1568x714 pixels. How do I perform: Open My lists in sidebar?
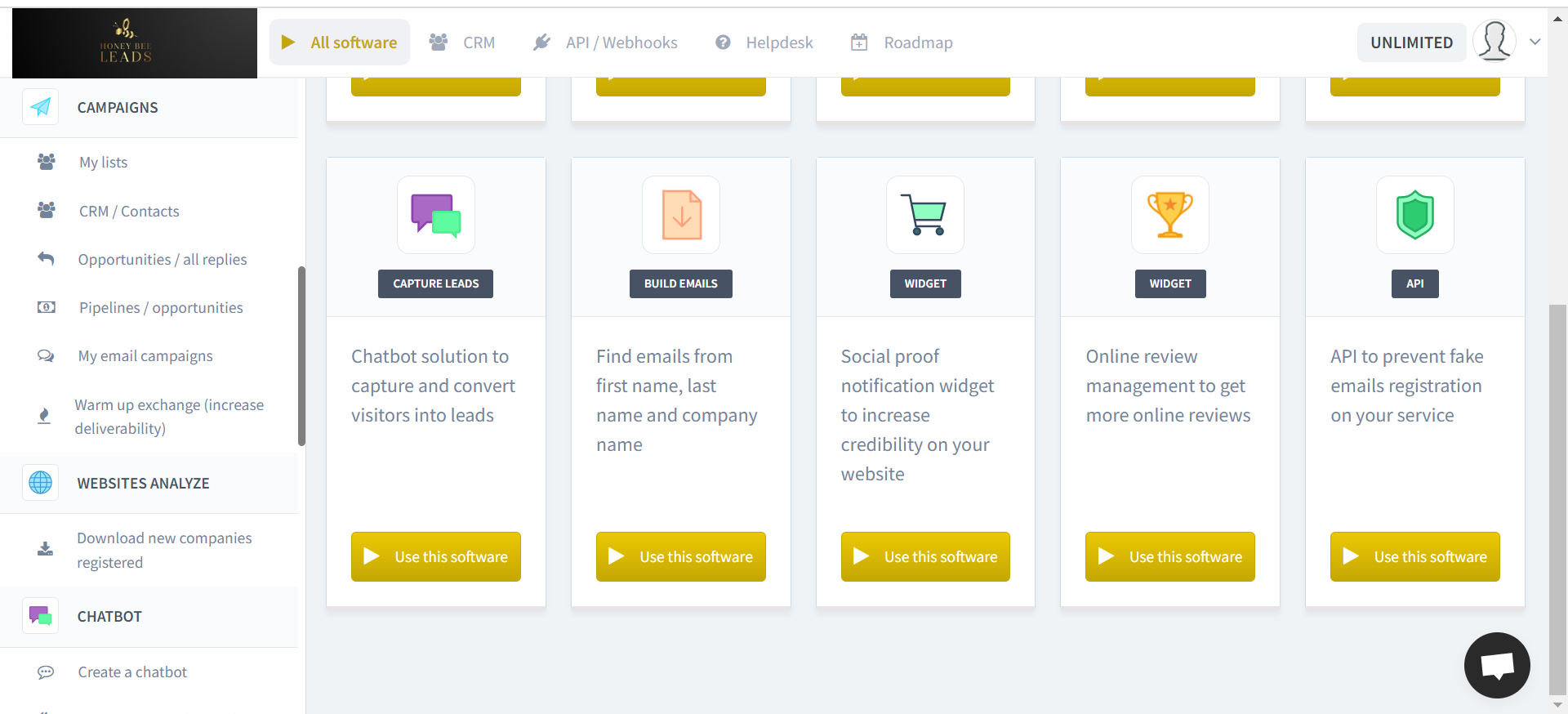tap(103, 163)
